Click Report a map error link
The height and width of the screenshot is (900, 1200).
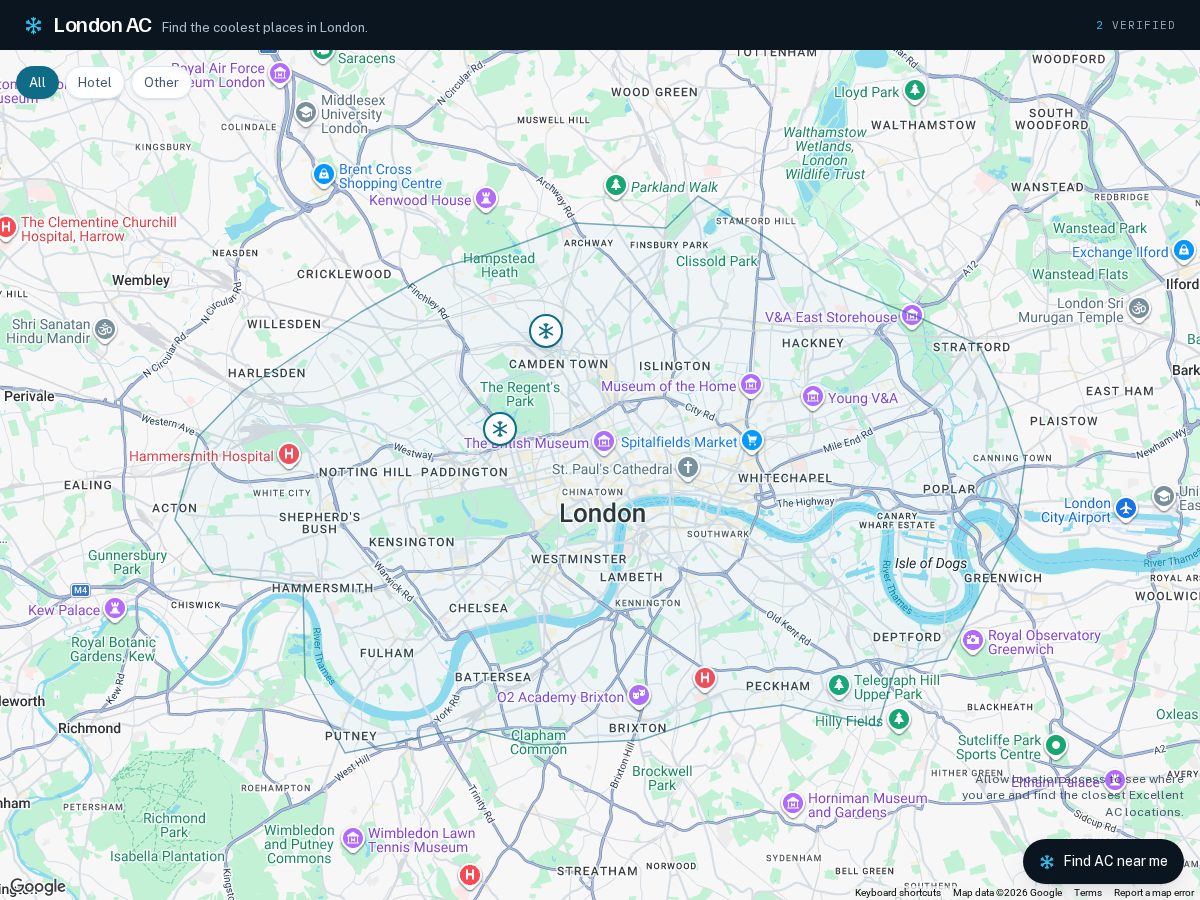[1154, 893]
